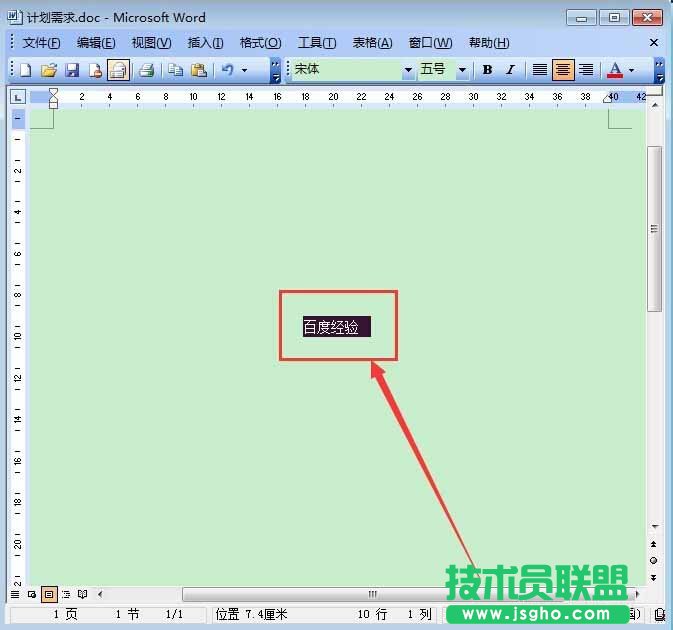Click the vertical scroll down arrow
The image size is (673, 630).
[655, 526]
